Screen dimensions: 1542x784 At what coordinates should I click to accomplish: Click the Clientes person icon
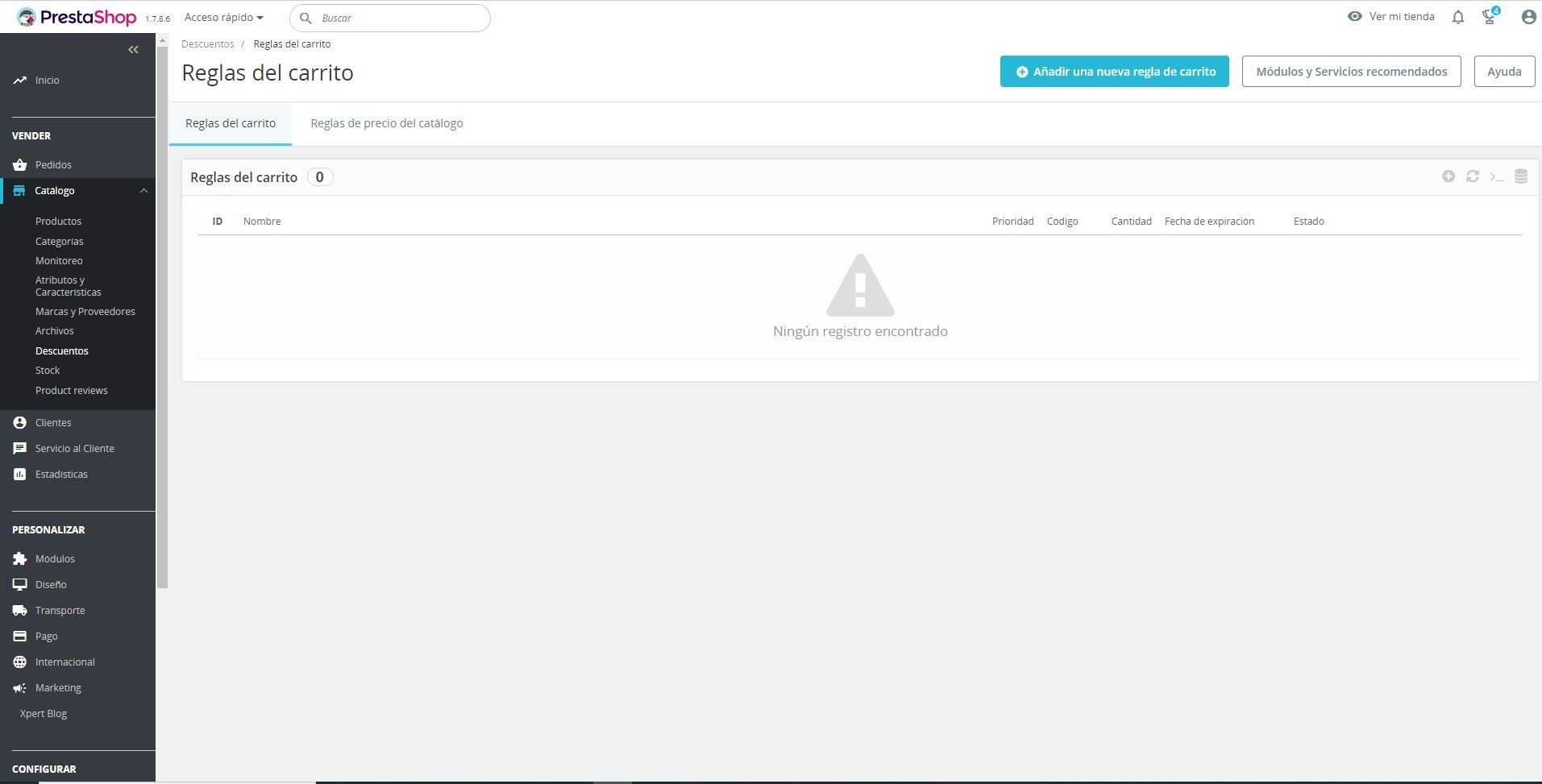tap(19, 422)
